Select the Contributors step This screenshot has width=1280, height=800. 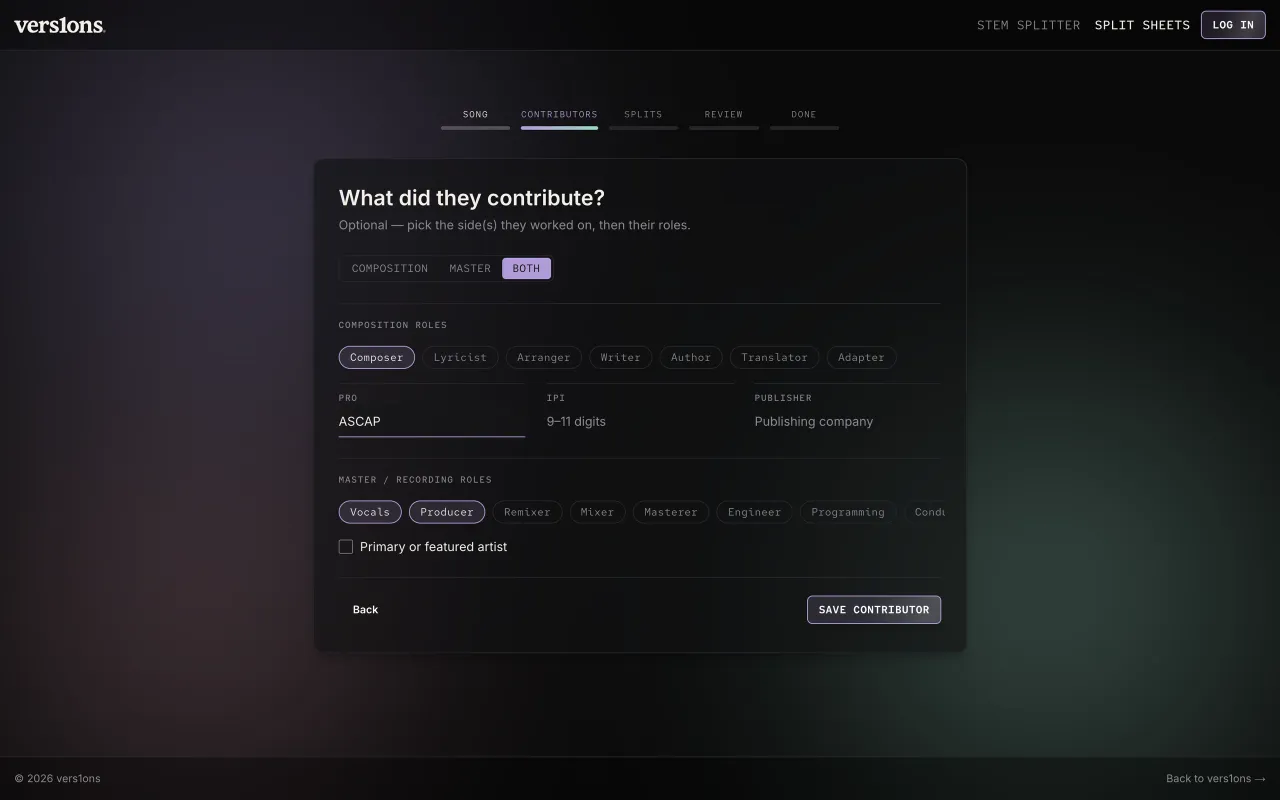point(559,118)
